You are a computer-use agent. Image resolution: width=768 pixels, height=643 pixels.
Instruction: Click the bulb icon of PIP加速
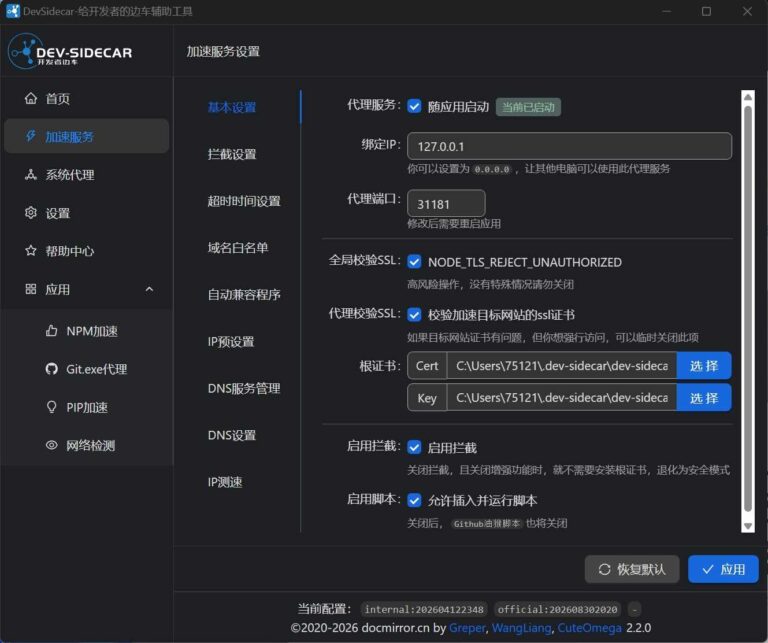point(51,407)
